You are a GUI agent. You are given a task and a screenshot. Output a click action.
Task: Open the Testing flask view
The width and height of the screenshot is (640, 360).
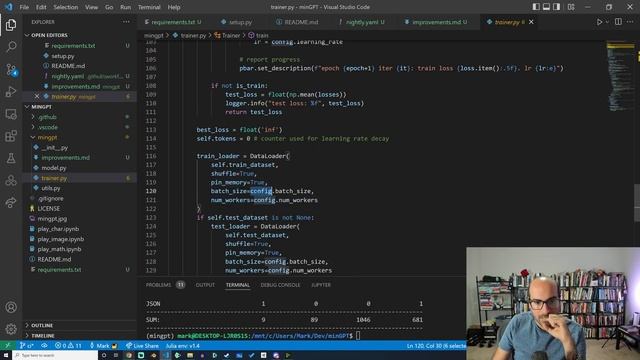pyautogui.click(x=11, y=158)
